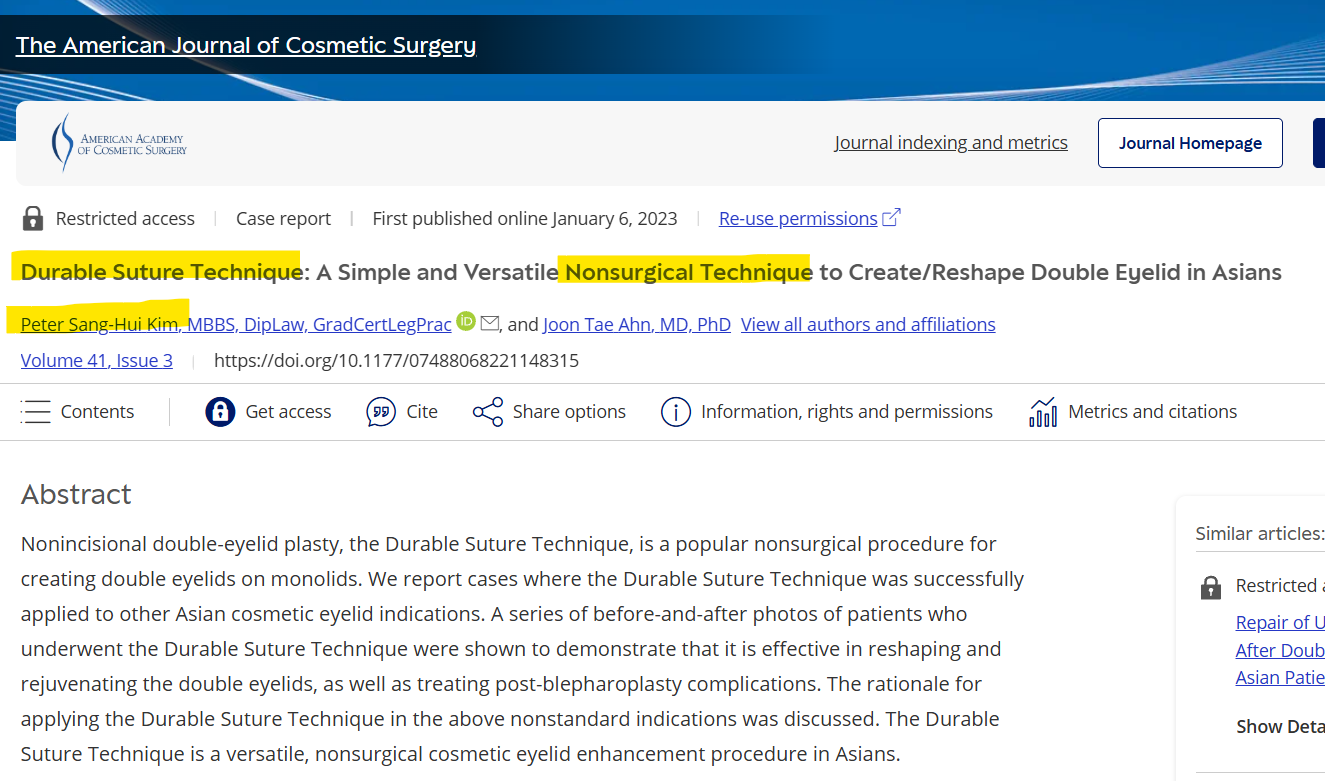Click the Journal Homepage button

click(1190, 143)
